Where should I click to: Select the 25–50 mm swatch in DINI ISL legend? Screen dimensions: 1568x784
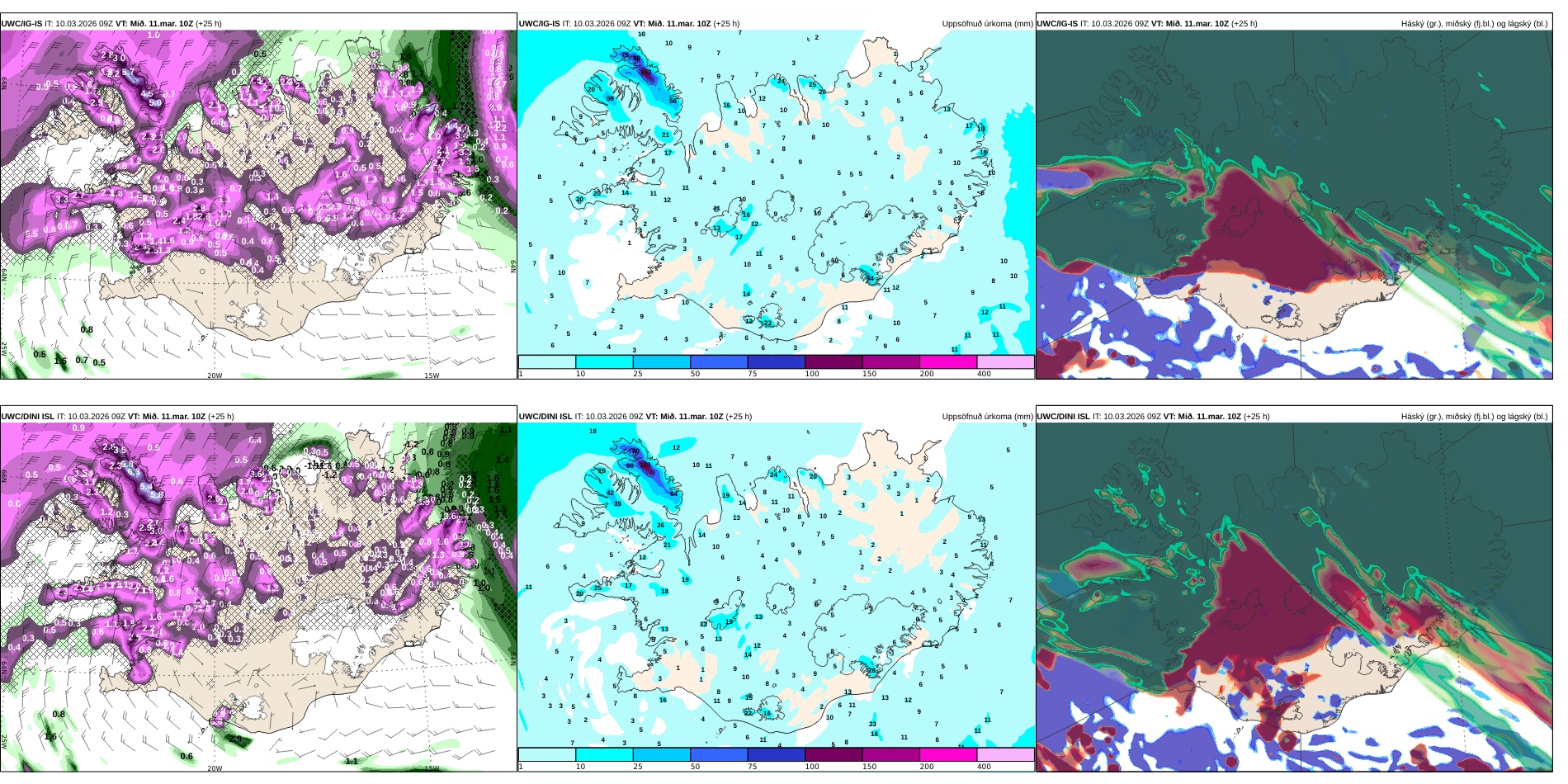point(662,754)
